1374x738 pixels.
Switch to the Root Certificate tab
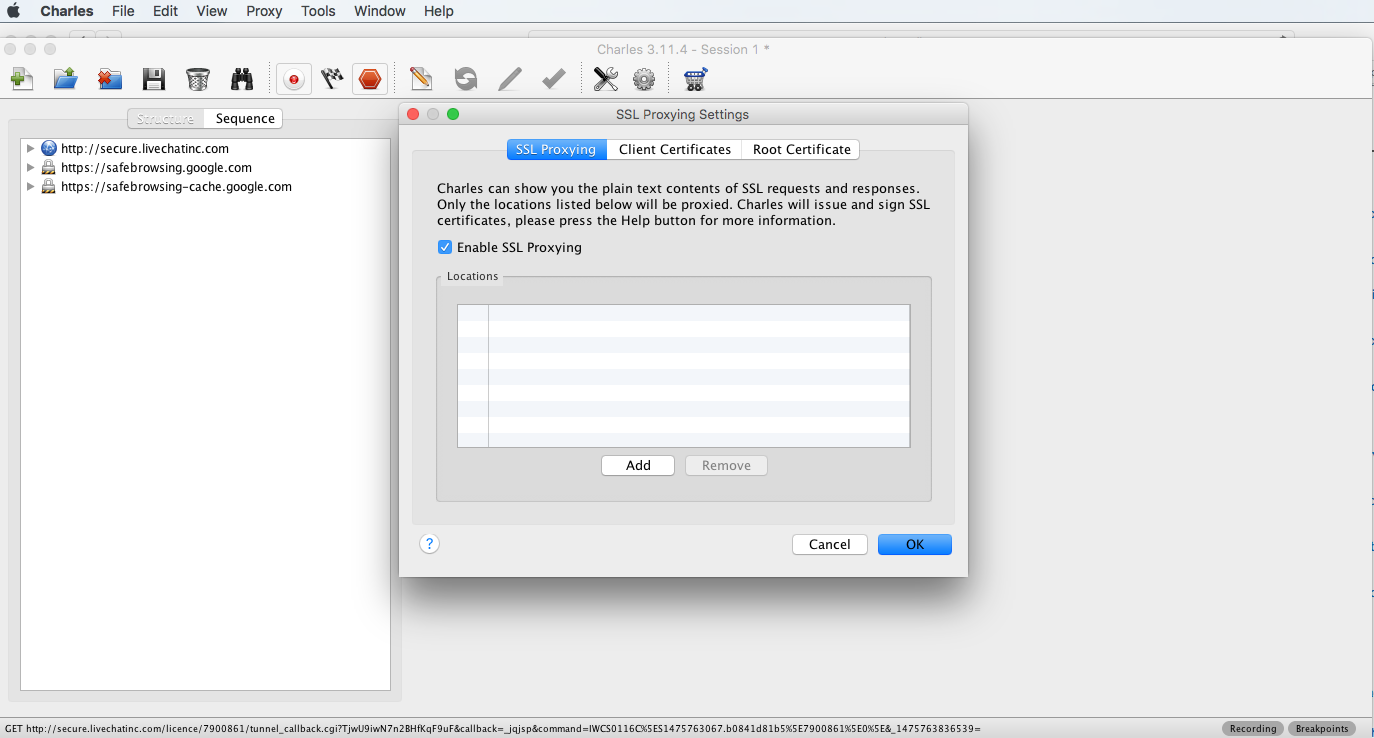click(802, 149)
